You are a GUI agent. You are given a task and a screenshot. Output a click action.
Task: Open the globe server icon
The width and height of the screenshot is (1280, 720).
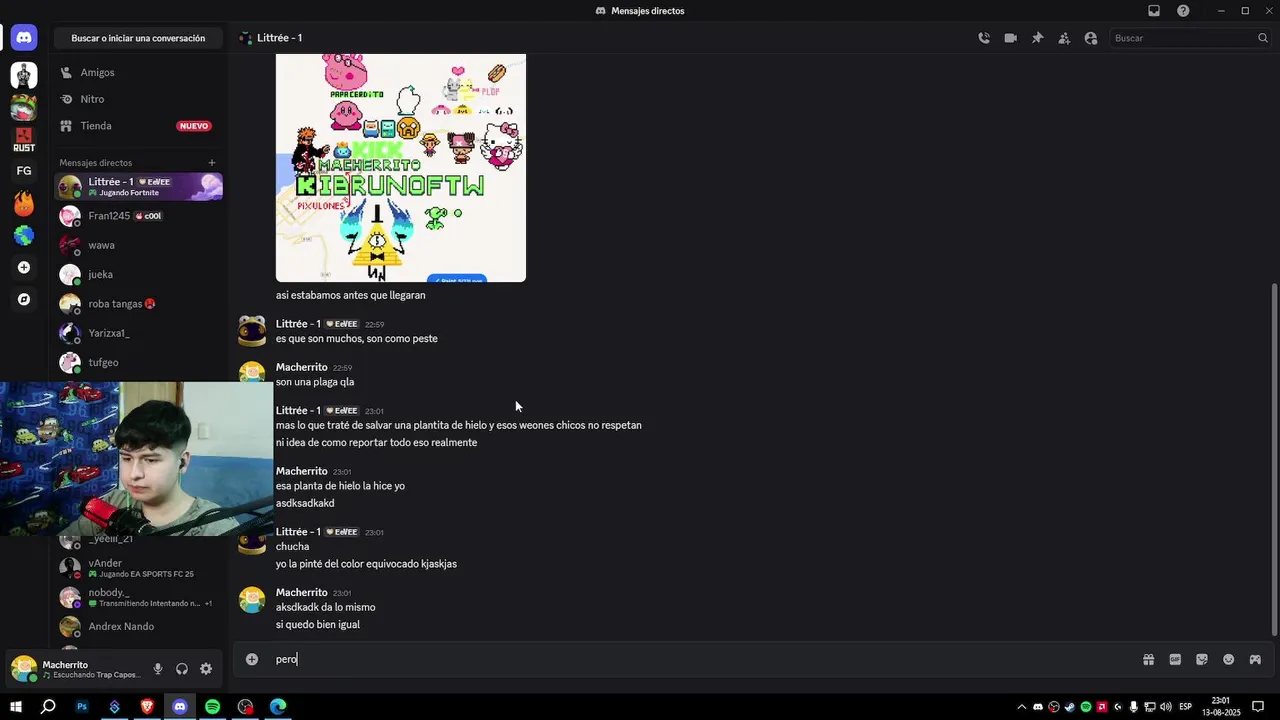click(x=24, y=235)
